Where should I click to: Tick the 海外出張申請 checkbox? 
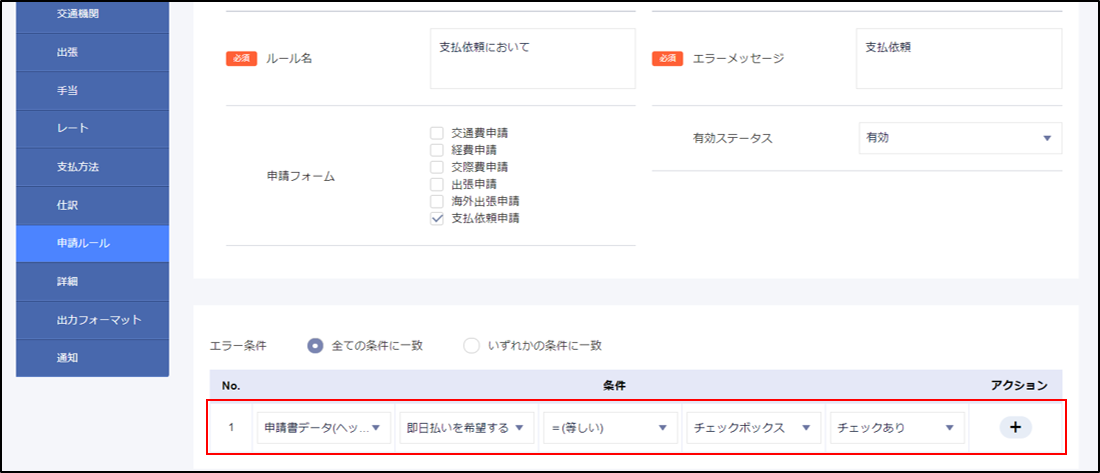437,201
